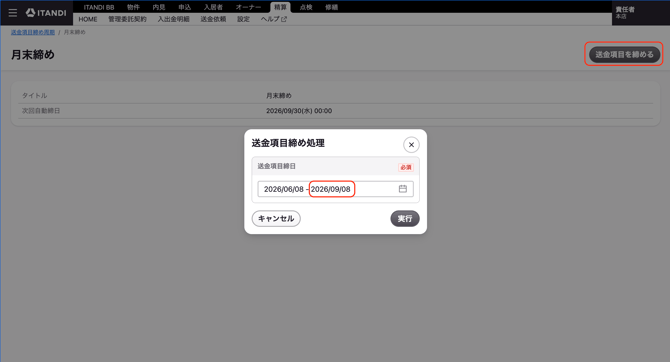Open the 申込 tab
670x362 pixels.
click(185, 7)
